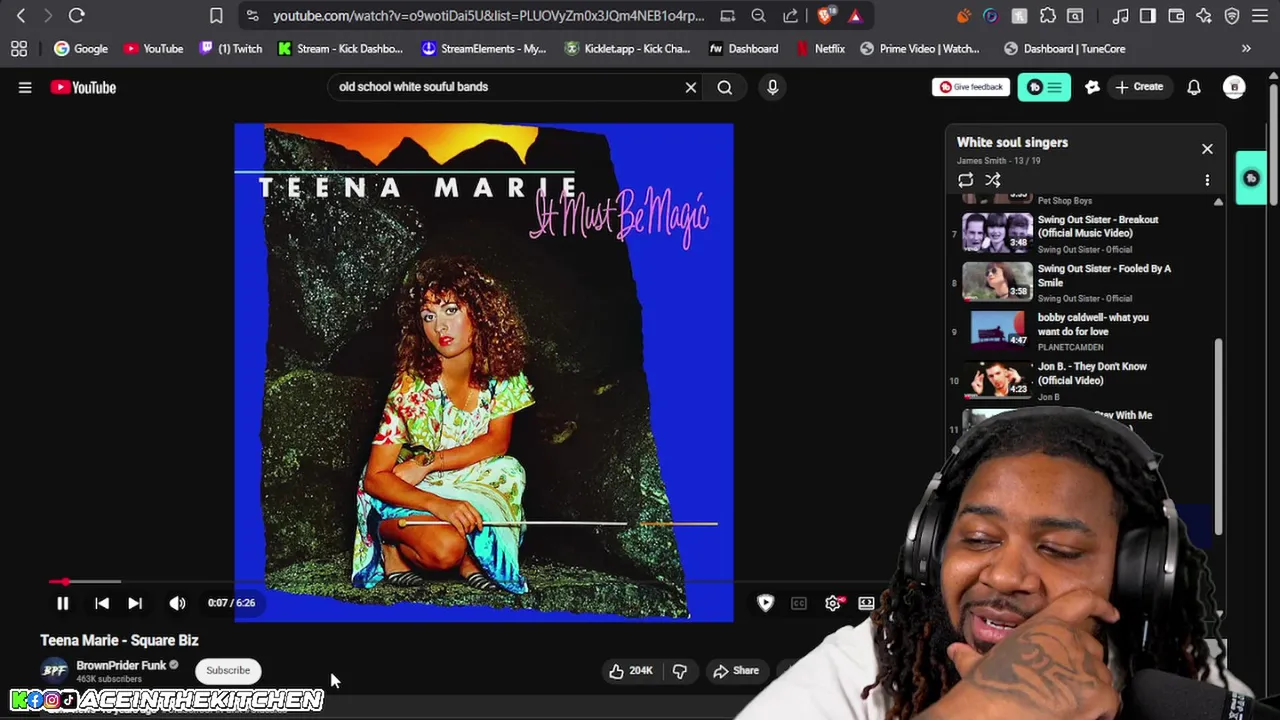Click the share icon in address bar
Image resolution: width=1280 pixels, height=720 pixels.
pyautogui.click(x=791, y=16)
